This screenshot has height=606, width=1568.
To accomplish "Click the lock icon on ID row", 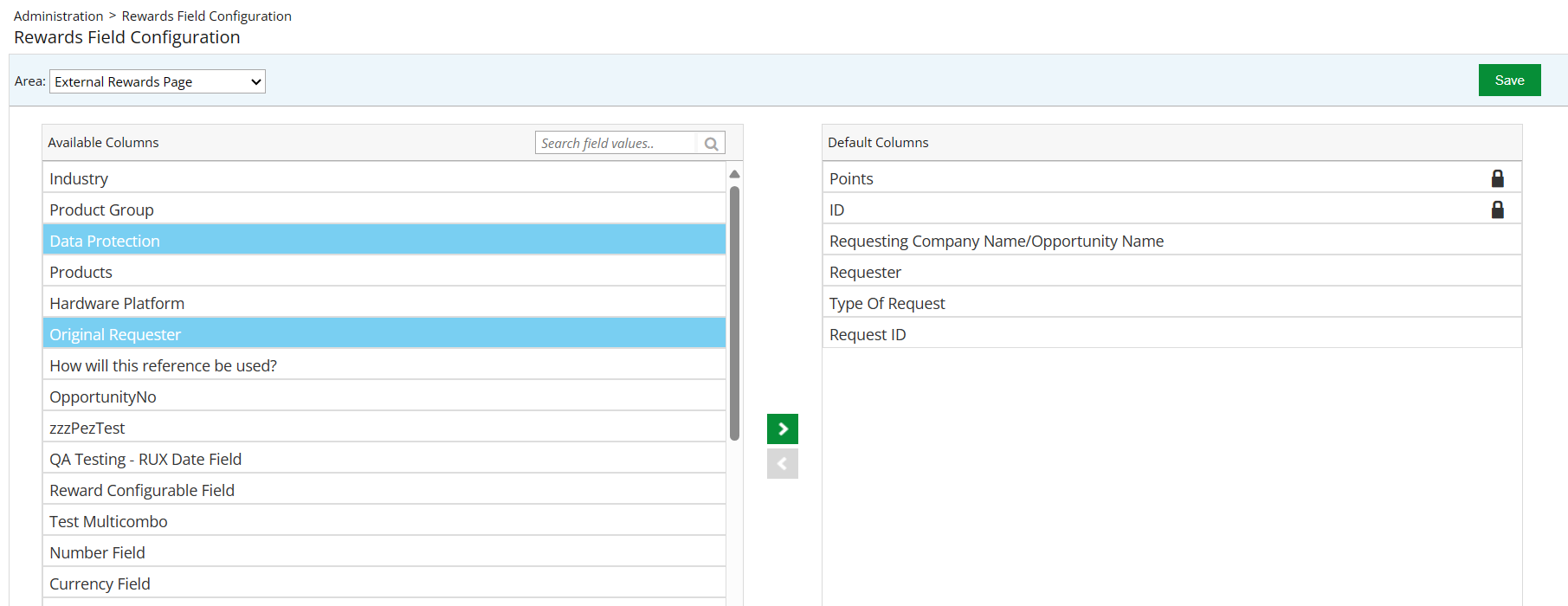I will click(x=1497, y=210).
